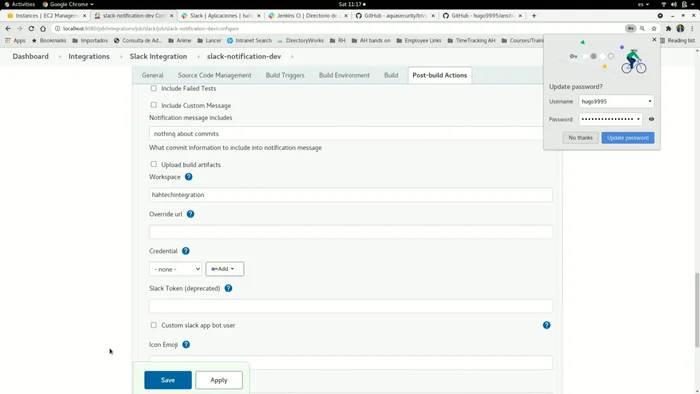Click Update password button
The image size is (700, 394).
tap(628, 138)
